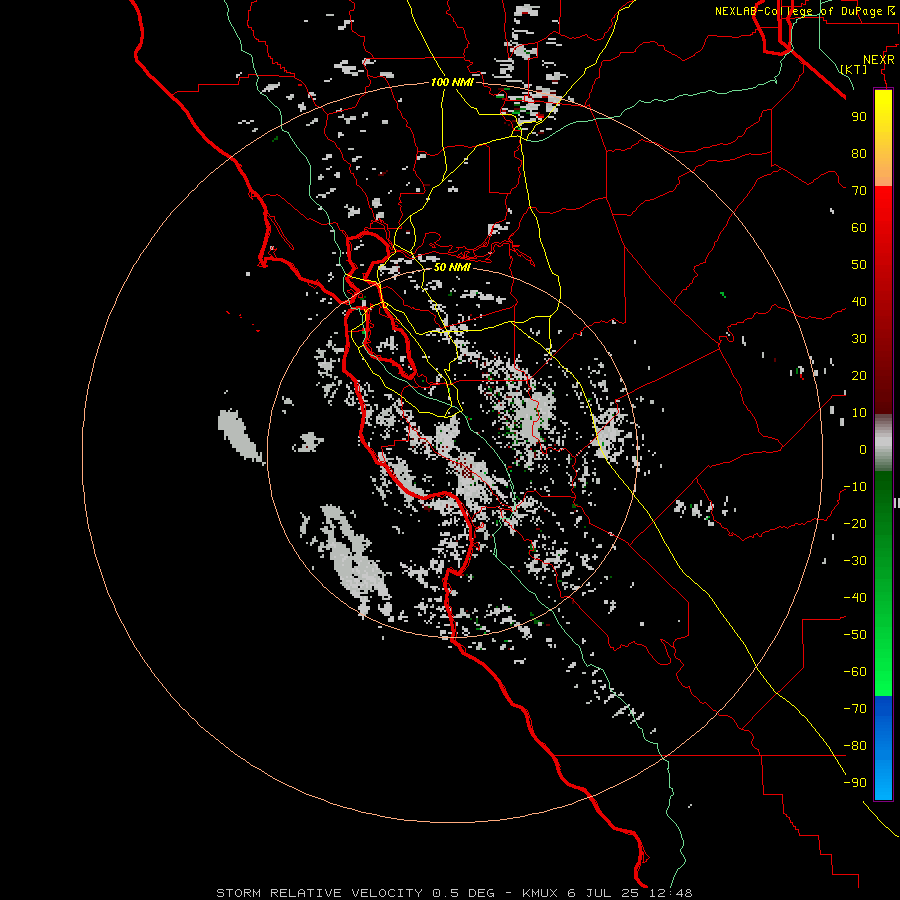Click the "-70" value on the scale

[x=855, y=709]
